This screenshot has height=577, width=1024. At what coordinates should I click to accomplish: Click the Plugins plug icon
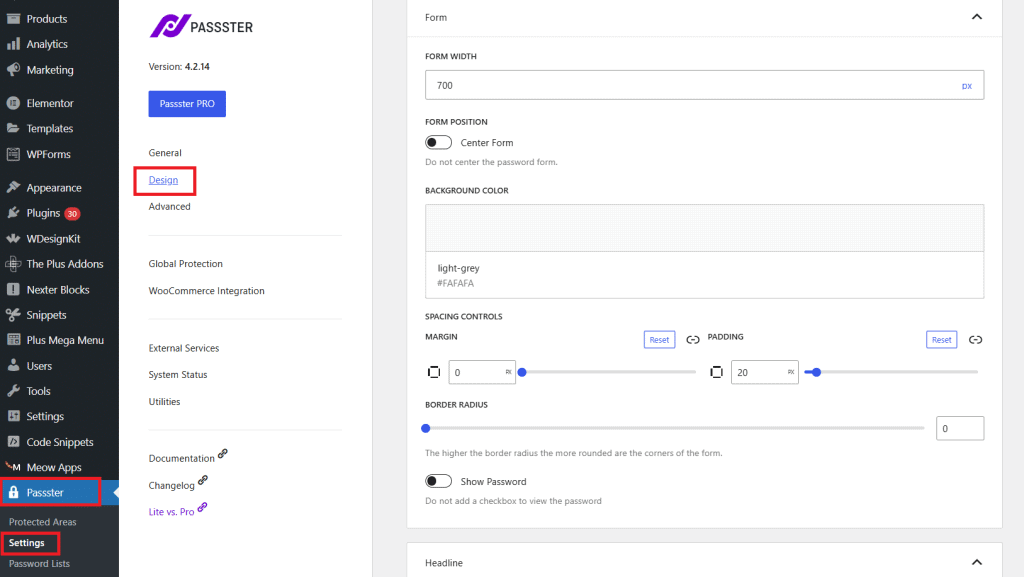pos(13,213)
